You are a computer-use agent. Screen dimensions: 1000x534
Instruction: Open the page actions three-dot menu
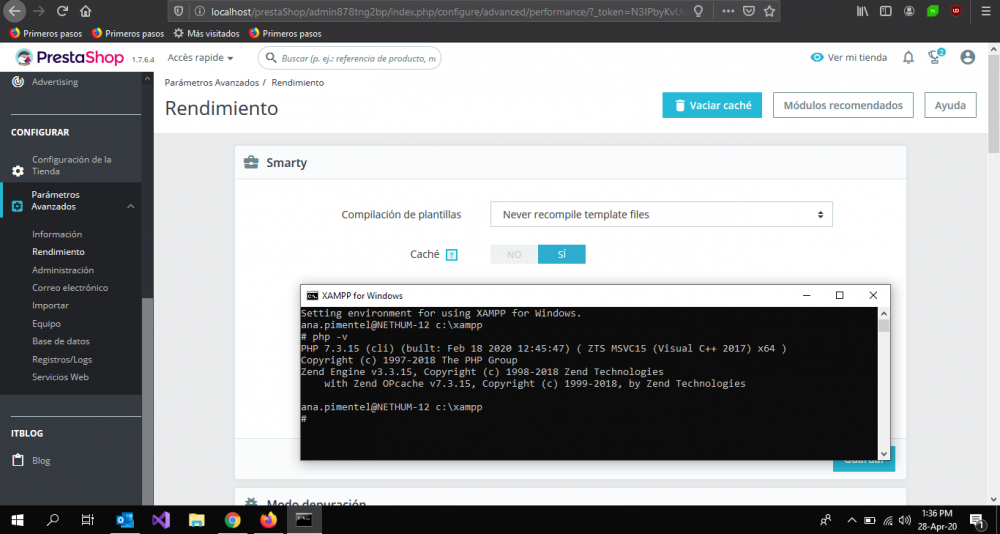(x=728, y=11)
